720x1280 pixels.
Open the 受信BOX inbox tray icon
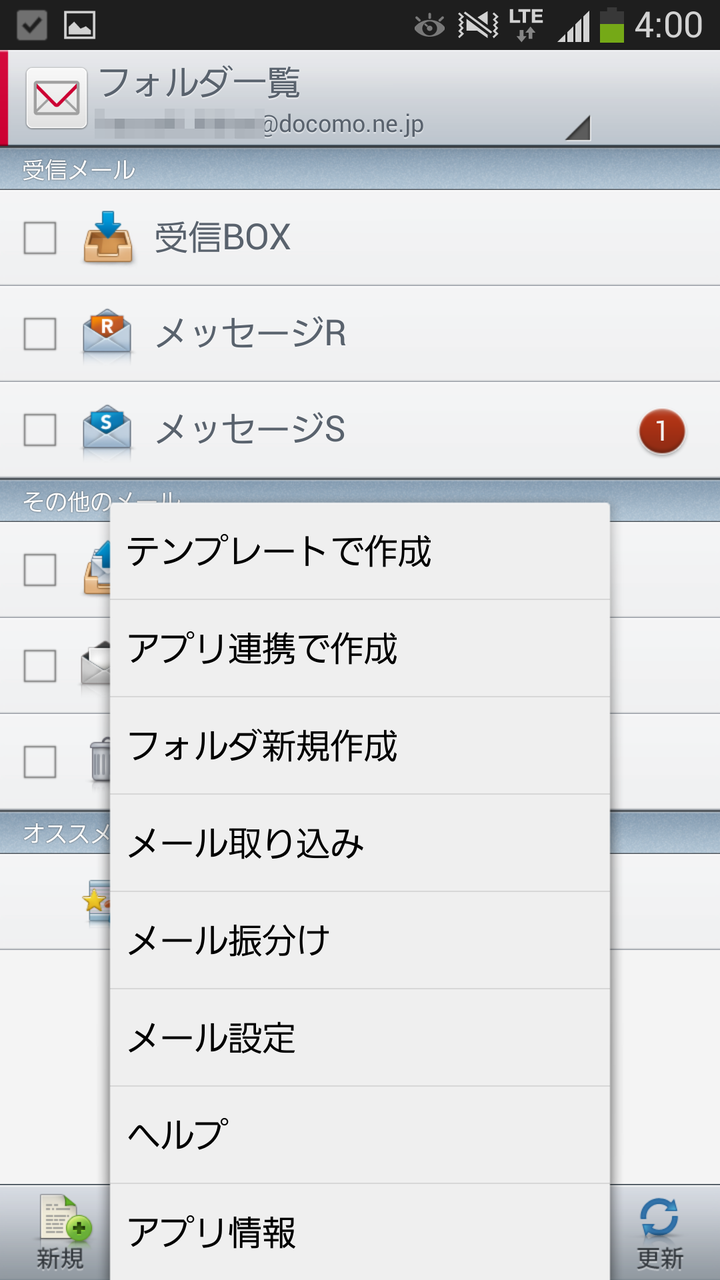pyautogui.click(x=108, y=237)
